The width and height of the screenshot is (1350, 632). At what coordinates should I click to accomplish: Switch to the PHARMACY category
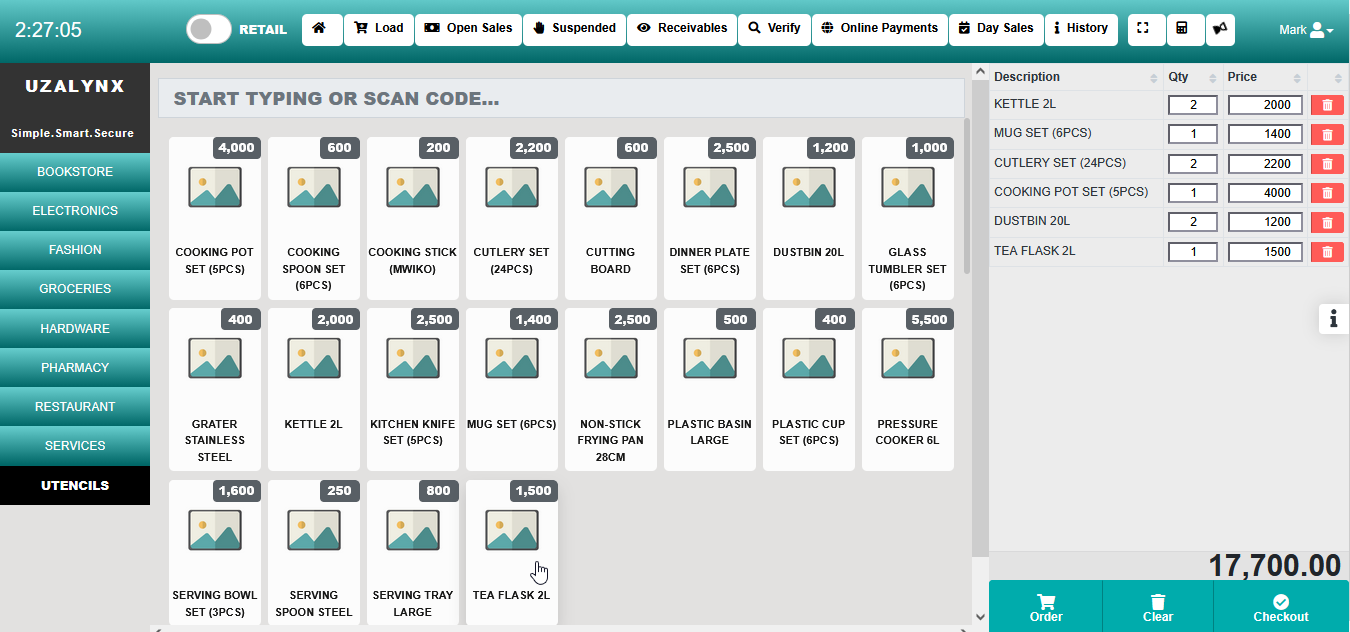pyautogui.click(x=75, y=368)
